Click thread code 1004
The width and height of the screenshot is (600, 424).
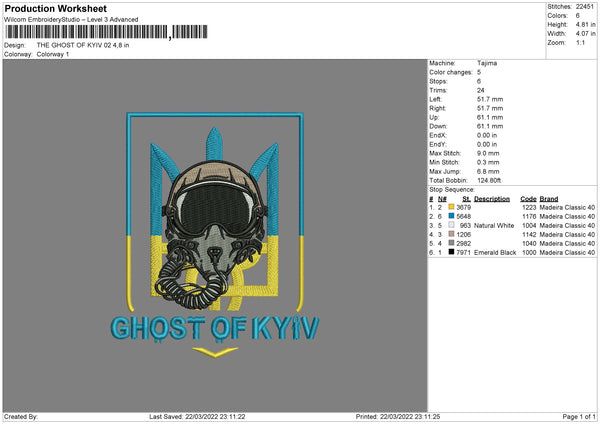[529, 226]
